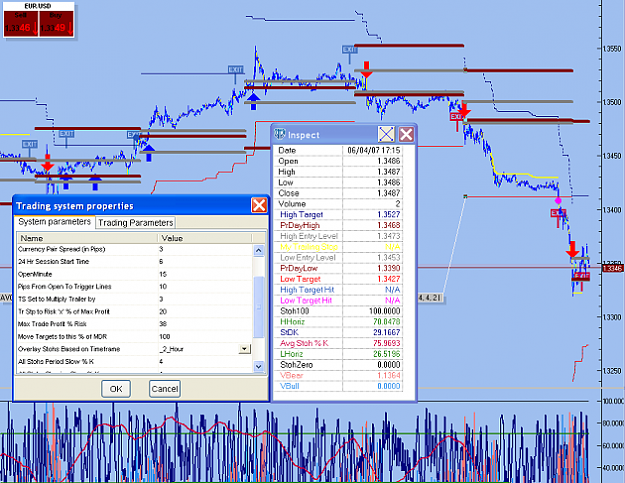This screenshot has height=483, width=625.
Task: Click the red price label on the price axis
Action: click(613, 269)
